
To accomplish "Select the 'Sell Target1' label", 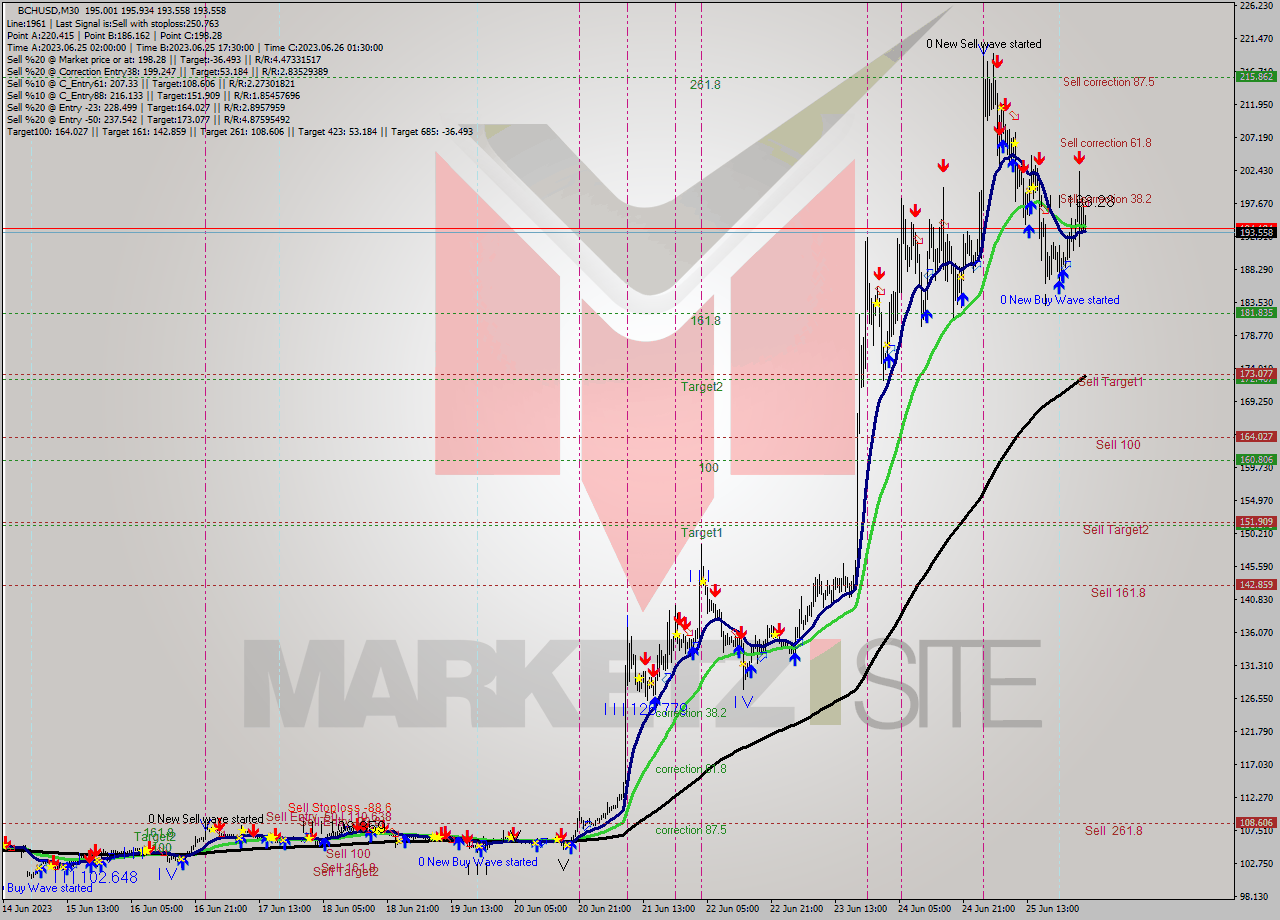I will click(1111, 382).
